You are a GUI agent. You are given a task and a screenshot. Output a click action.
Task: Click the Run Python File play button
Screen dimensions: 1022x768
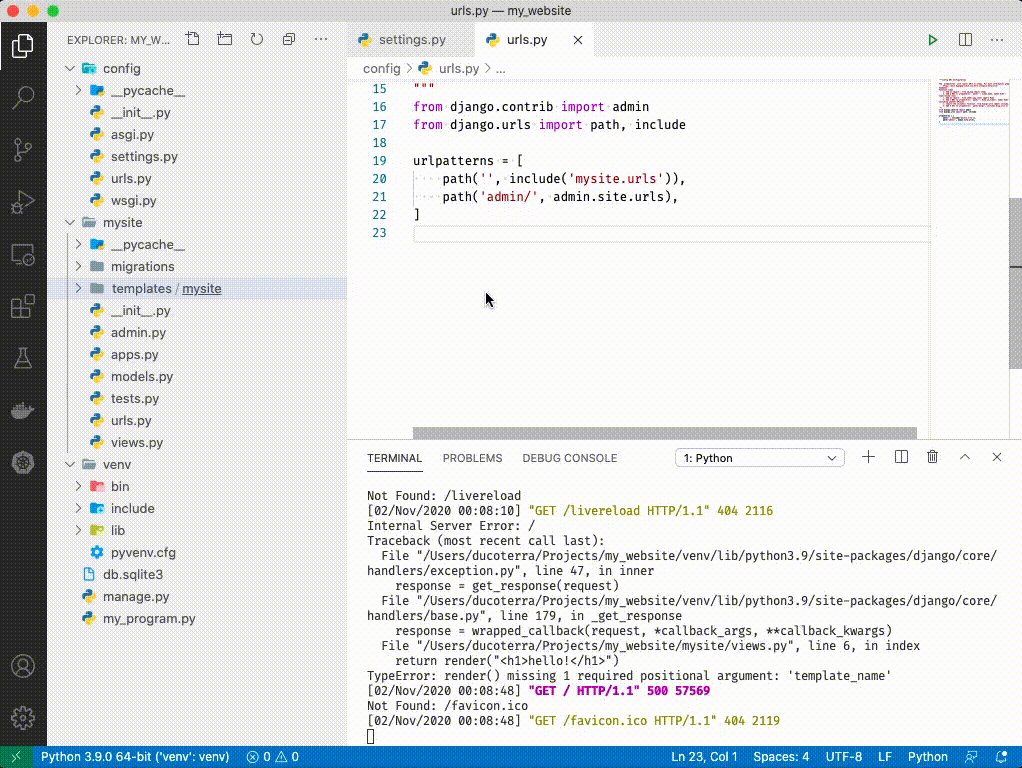[932, 40]
